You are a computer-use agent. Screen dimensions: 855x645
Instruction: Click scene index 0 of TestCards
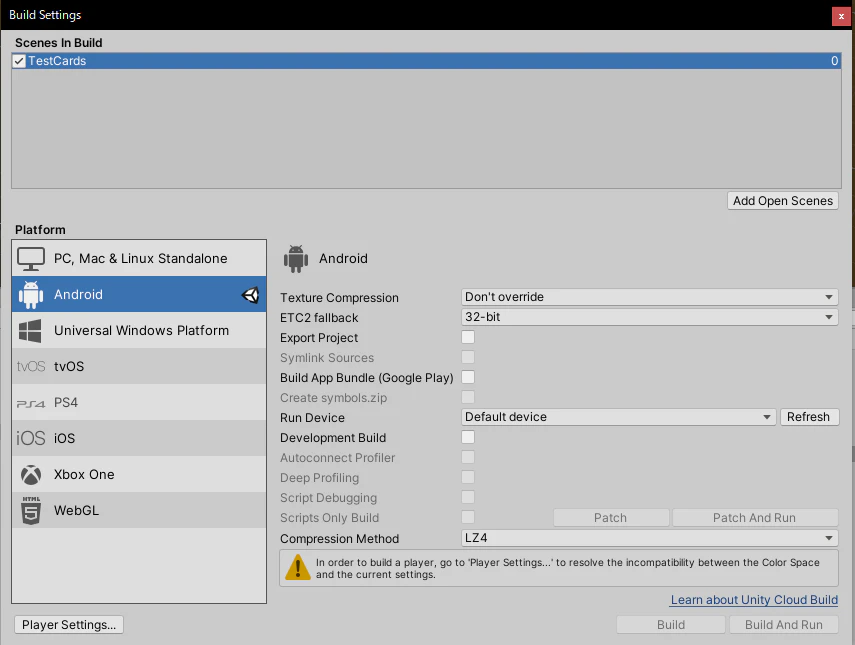click(834, 61)
